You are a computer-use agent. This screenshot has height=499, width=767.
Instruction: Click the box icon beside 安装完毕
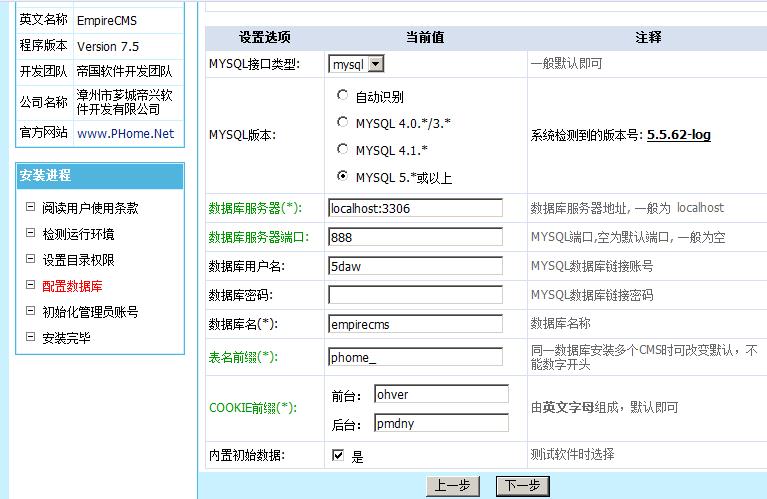point(30,337)
